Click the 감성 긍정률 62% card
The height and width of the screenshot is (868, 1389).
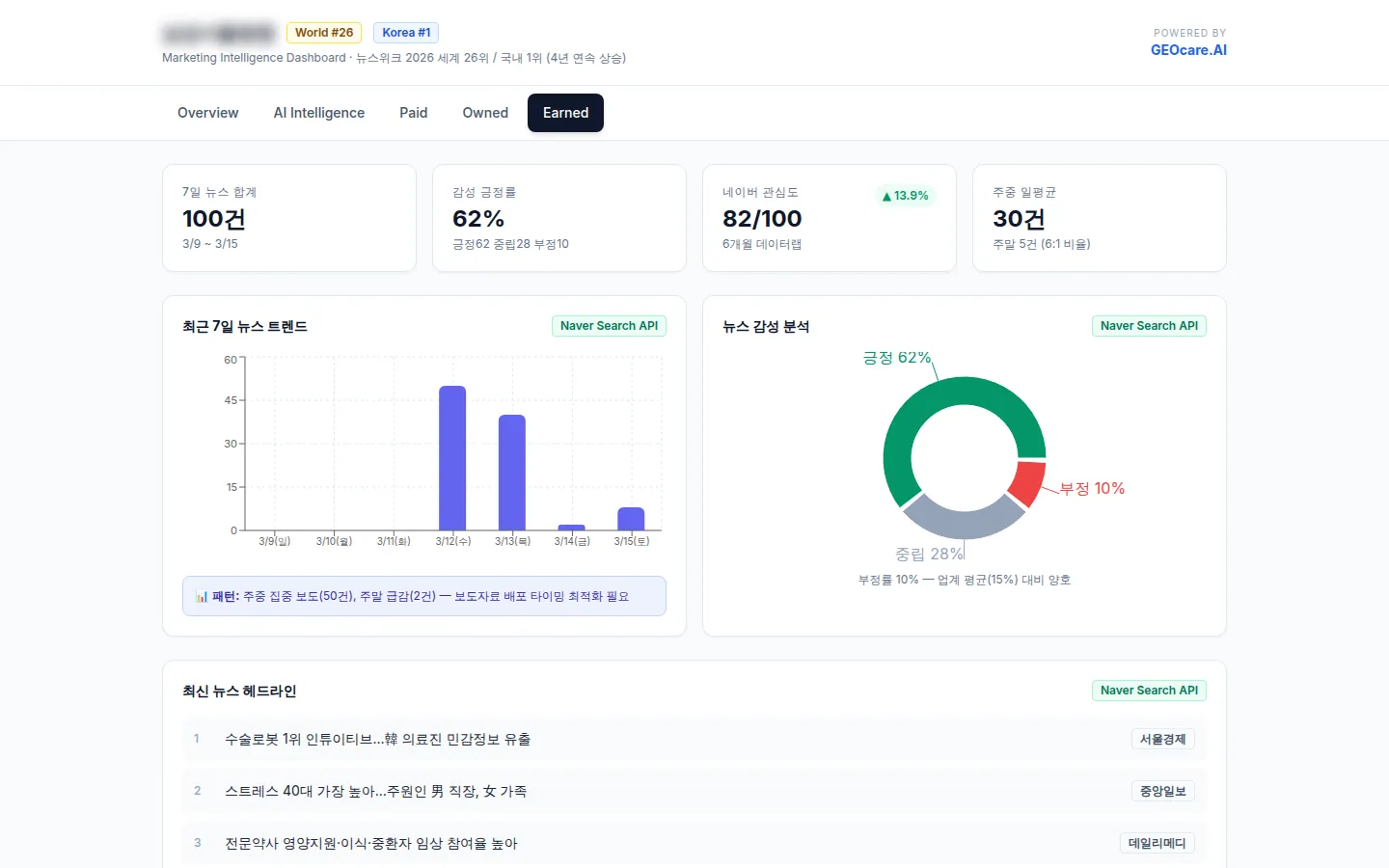pyautogui.click(x=559, y=218)
